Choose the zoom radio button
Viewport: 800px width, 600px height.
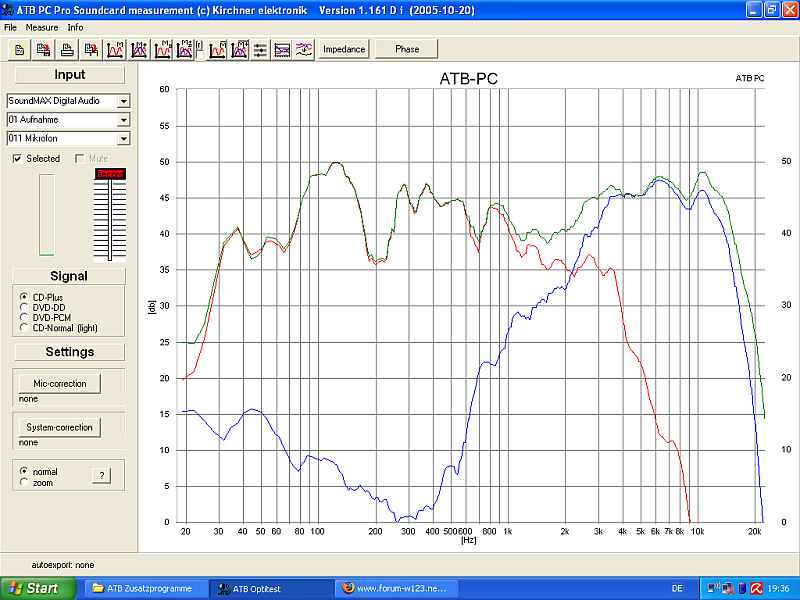point(24,482)
